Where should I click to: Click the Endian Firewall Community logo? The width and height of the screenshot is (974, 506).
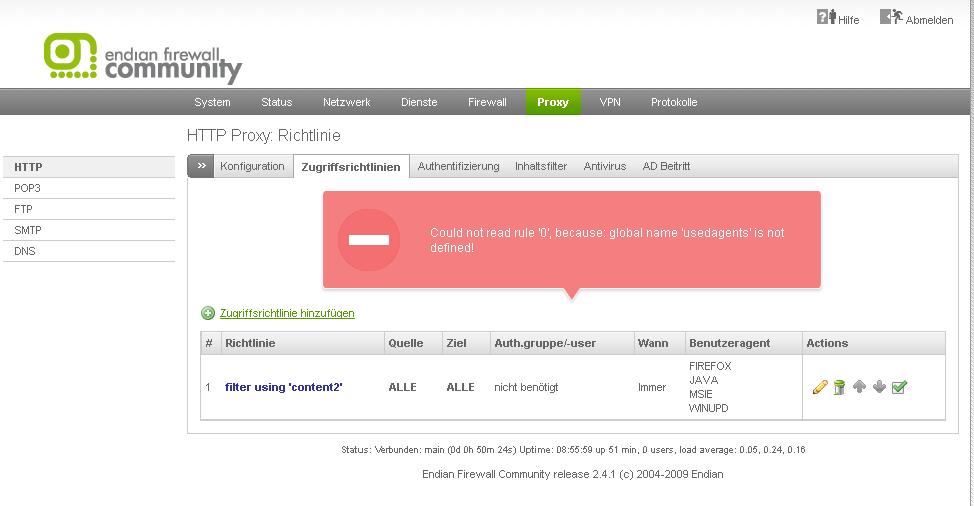pos(143,58)
